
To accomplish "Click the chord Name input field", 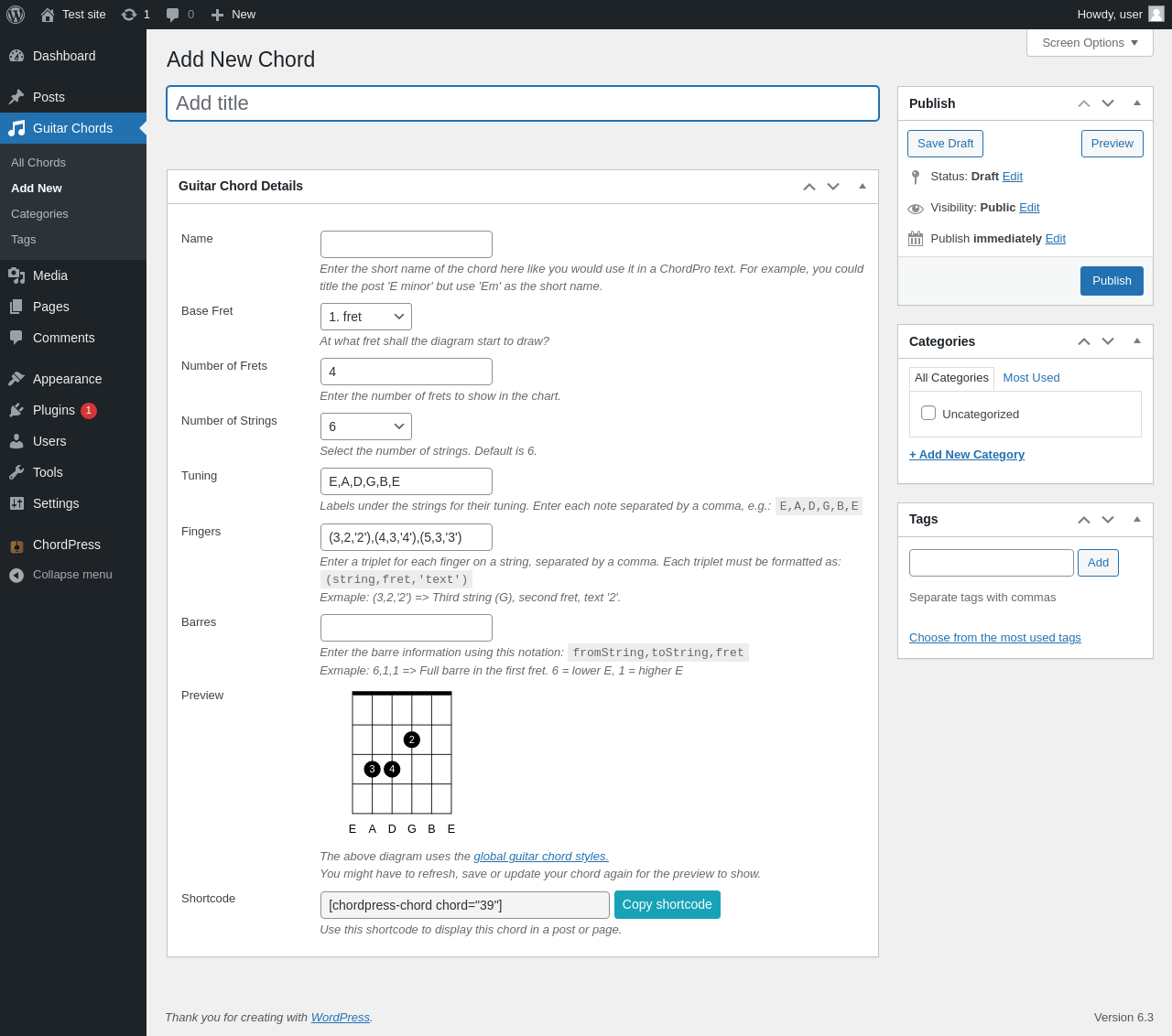I will [x=407, y=244].
